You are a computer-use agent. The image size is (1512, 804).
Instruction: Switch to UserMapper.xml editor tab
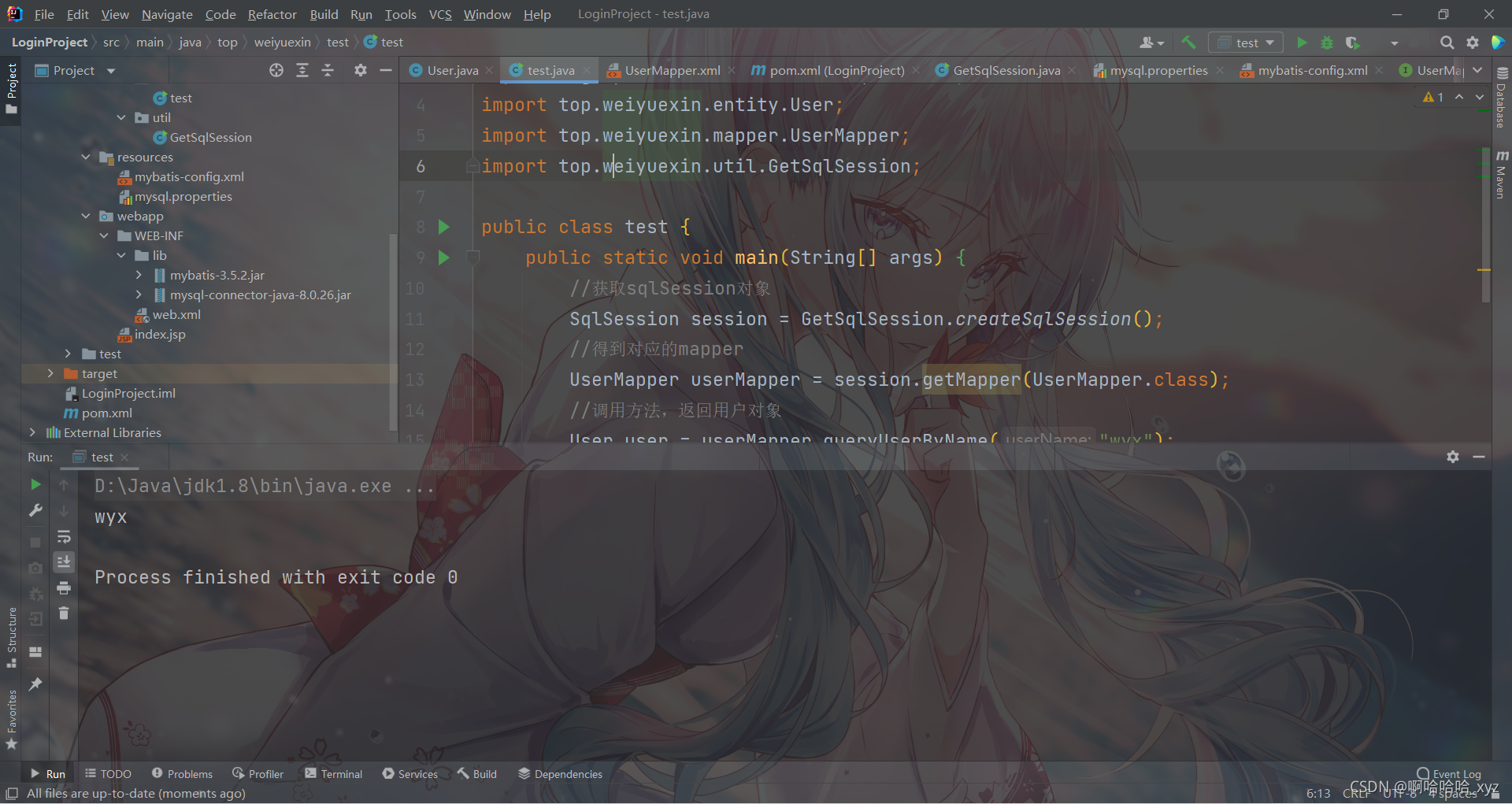tap(672, 70)
